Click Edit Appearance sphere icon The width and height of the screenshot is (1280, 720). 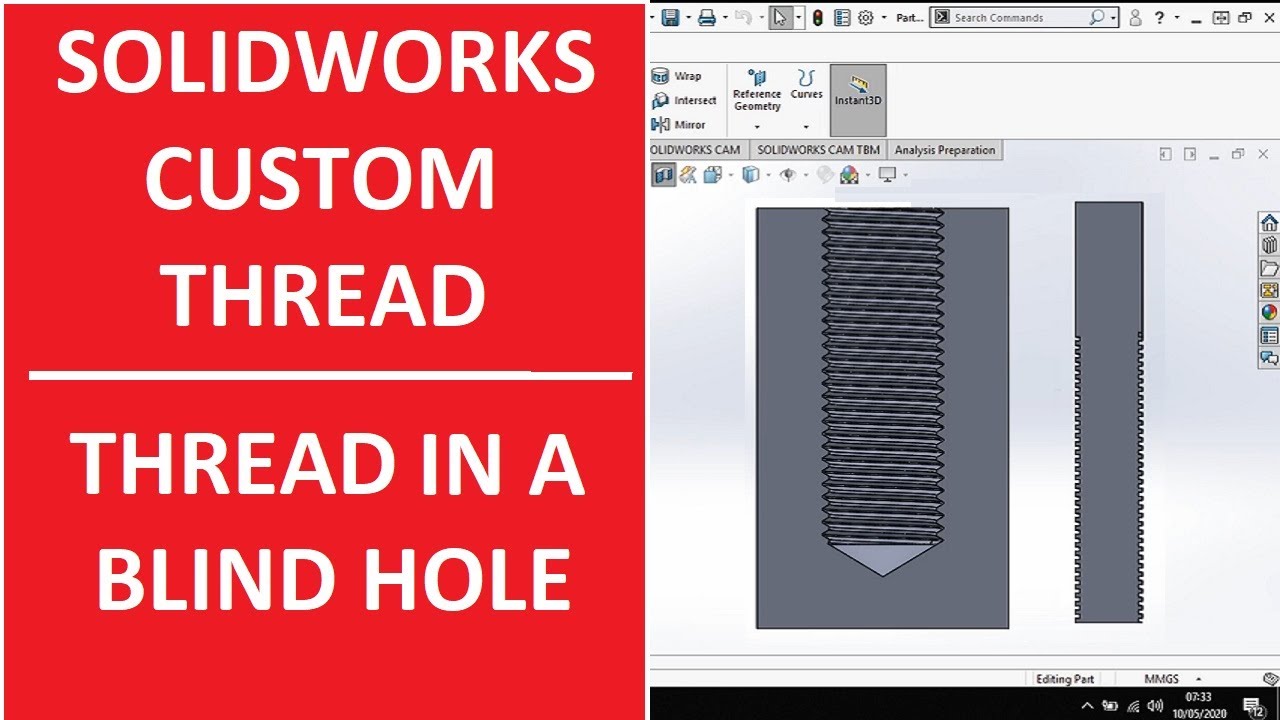click(825, 175)
